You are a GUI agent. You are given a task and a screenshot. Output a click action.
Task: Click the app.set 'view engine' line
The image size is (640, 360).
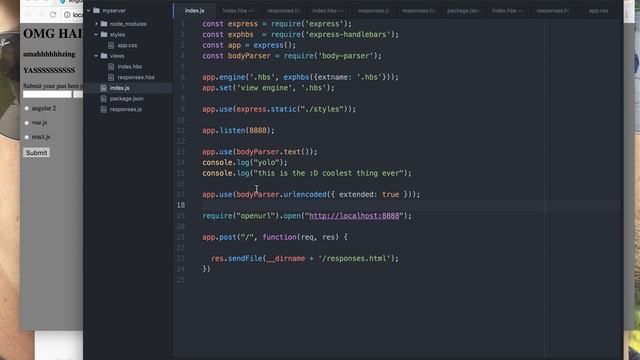(268, 88)
